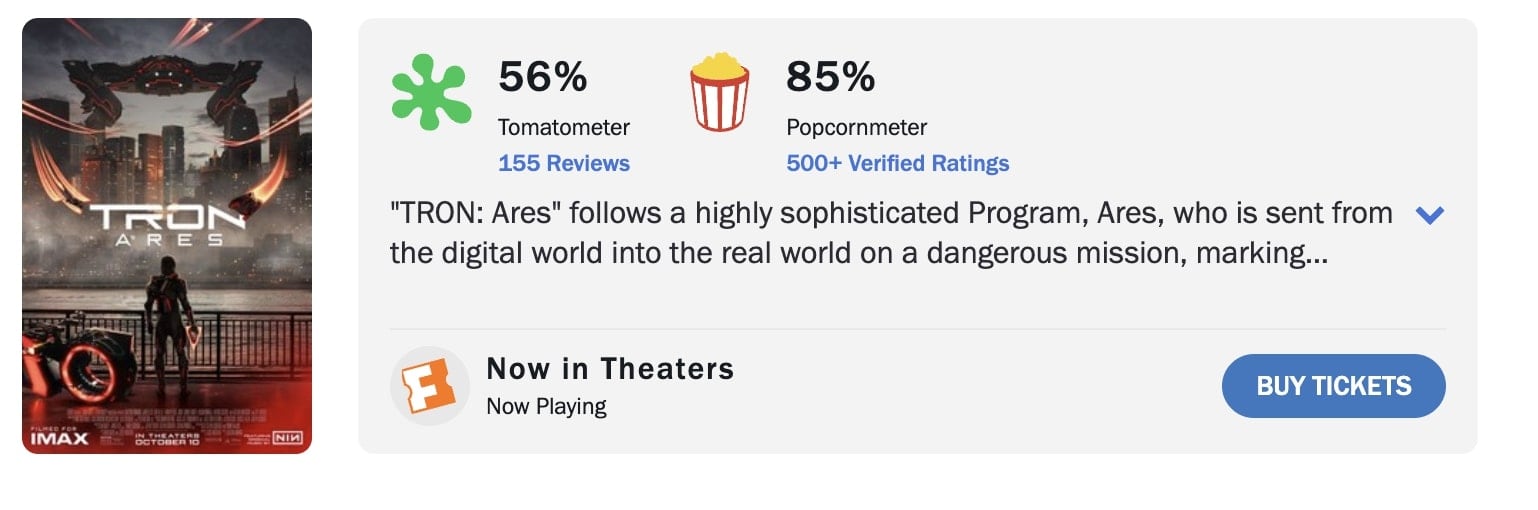Open the 155 Reviews link
The image size is (1538, 510).
(564, 163)
